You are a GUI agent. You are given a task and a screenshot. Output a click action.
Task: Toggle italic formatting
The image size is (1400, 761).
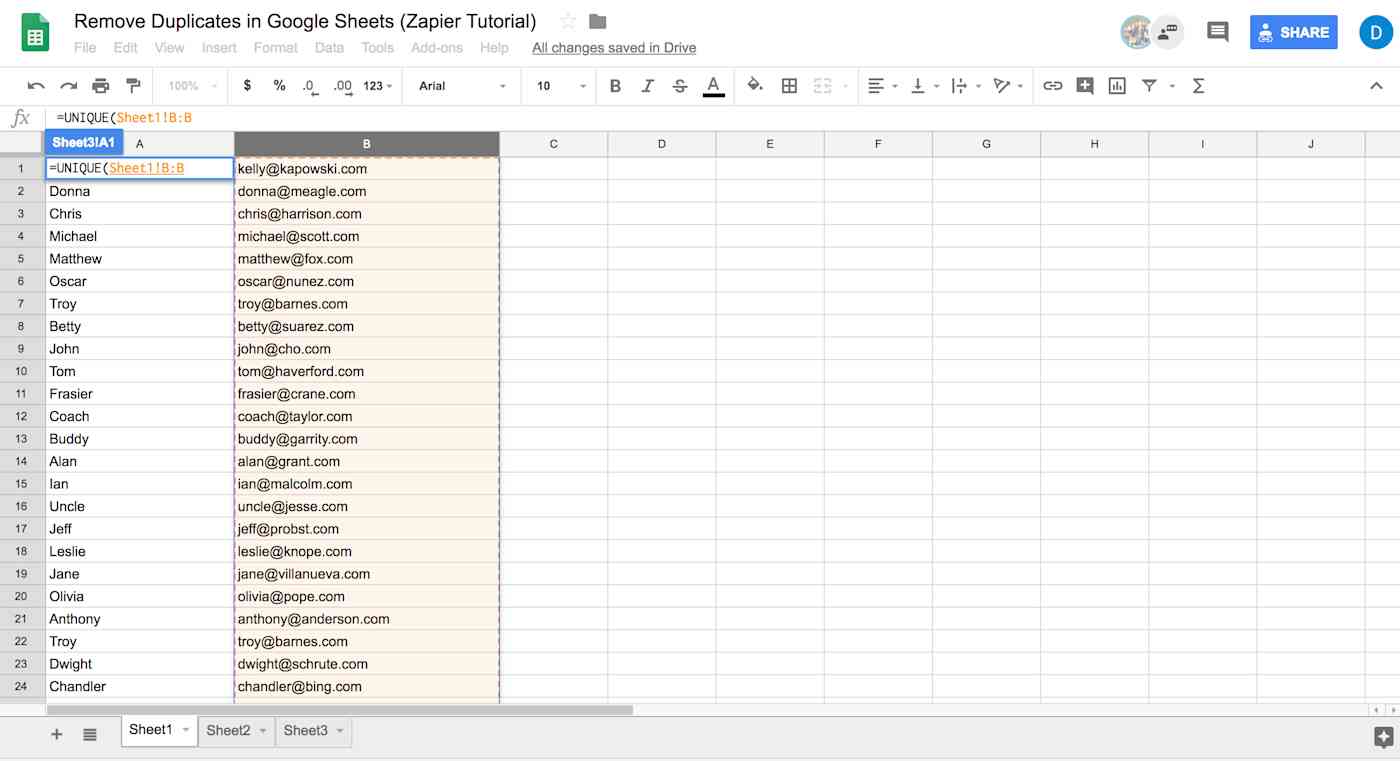(647, 86)
